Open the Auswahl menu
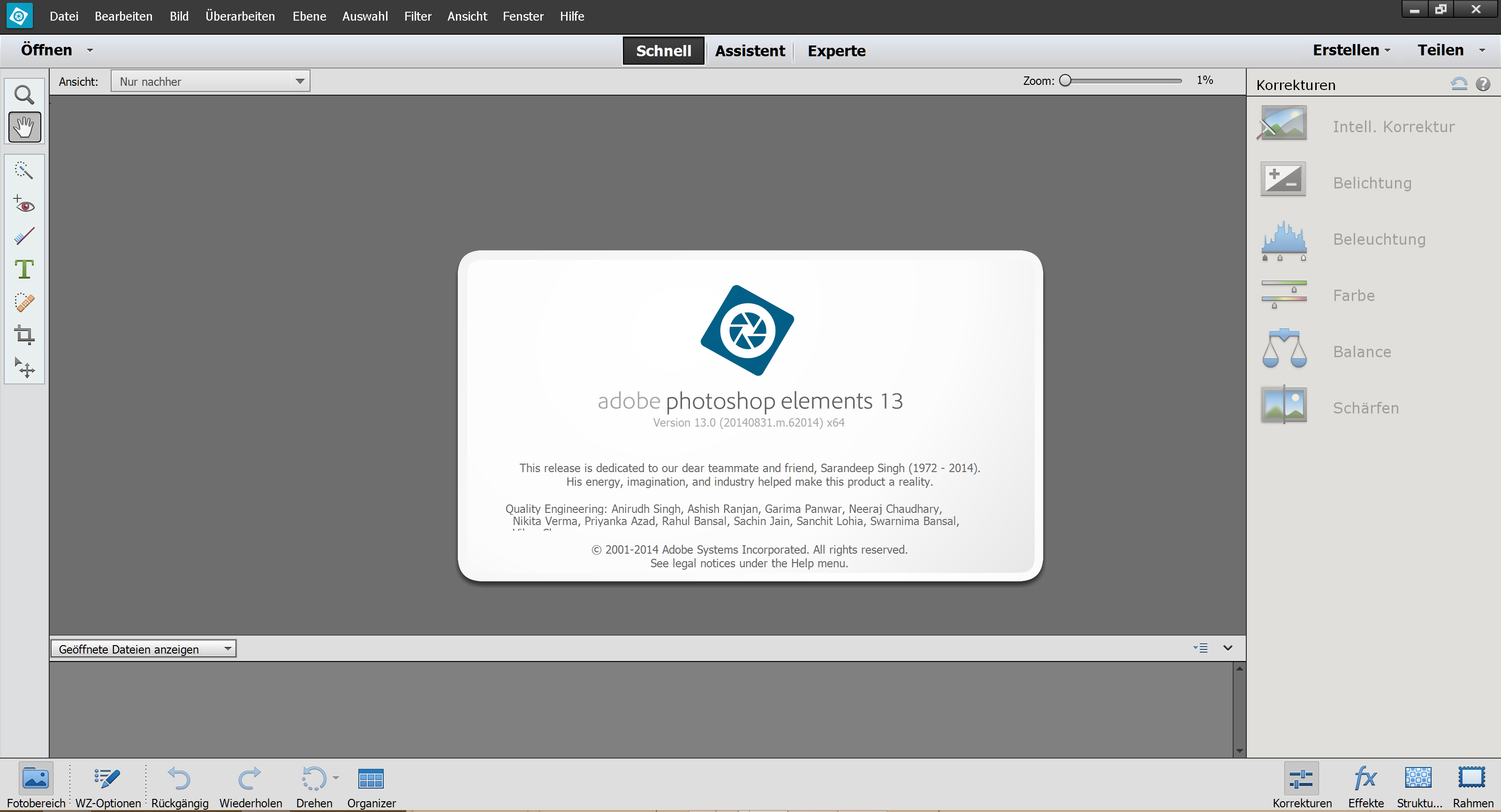 click(365, 16)
